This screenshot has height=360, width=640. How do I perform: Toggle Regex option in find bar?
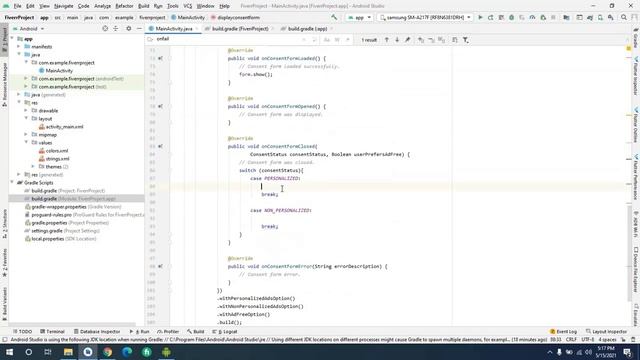point(348,40)
